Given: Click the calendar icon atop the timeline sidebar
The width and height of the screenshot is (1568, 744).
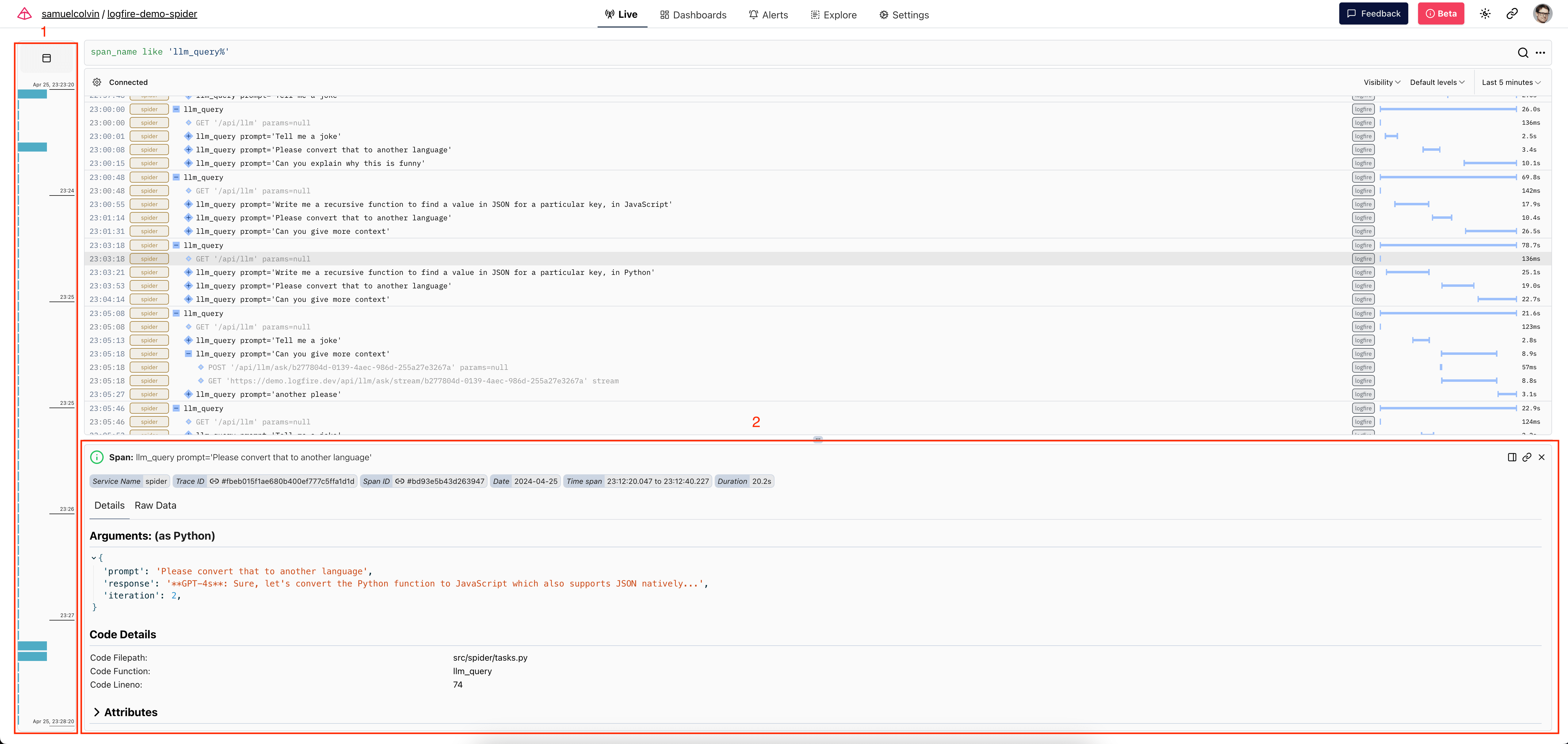Looking at the screenshot, I should coord(47,59).
